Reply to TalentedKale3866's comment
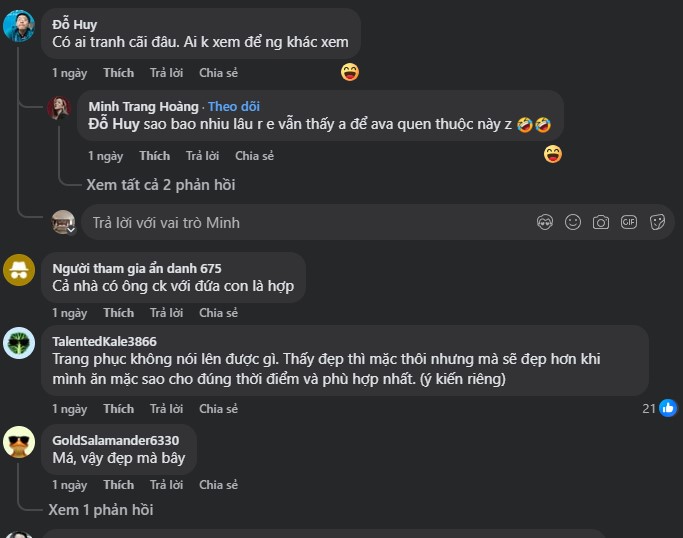Screen dimensions: 683x538 [166, 409]
